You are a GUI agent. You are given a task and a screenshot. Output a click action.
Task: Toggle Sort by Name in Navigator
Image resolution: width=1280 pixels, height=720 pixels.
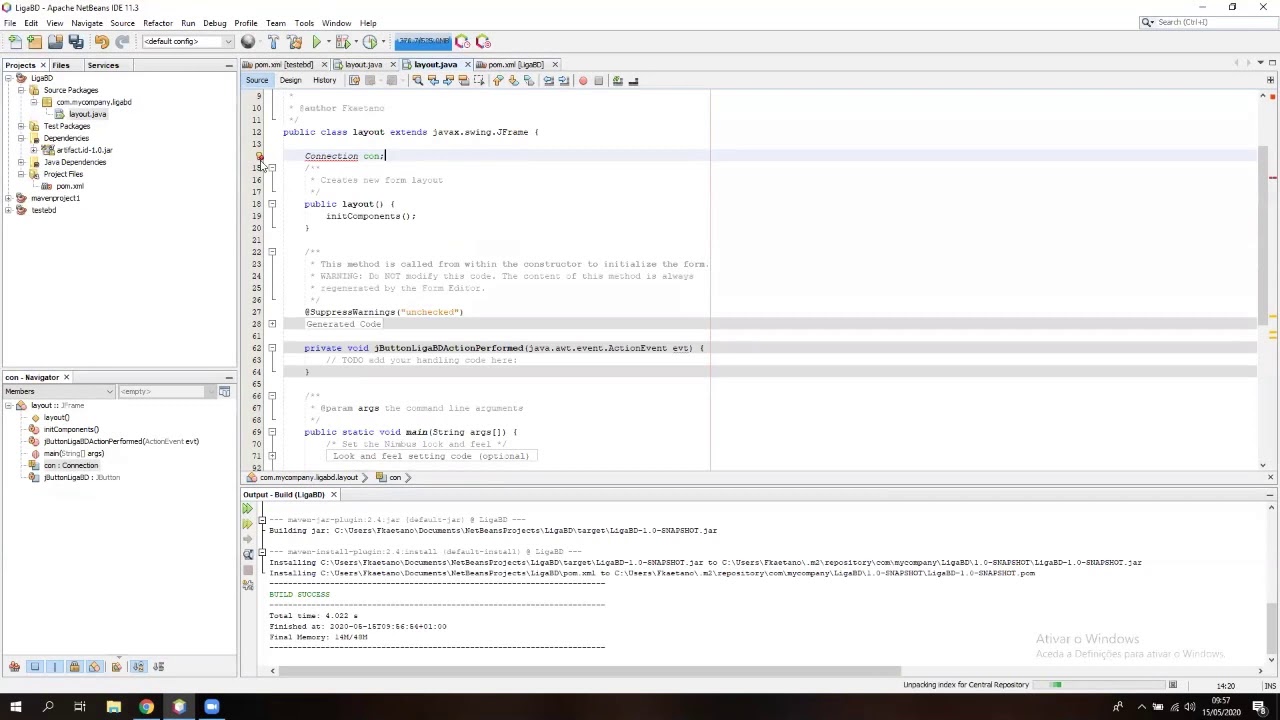[x=138, y=667]
